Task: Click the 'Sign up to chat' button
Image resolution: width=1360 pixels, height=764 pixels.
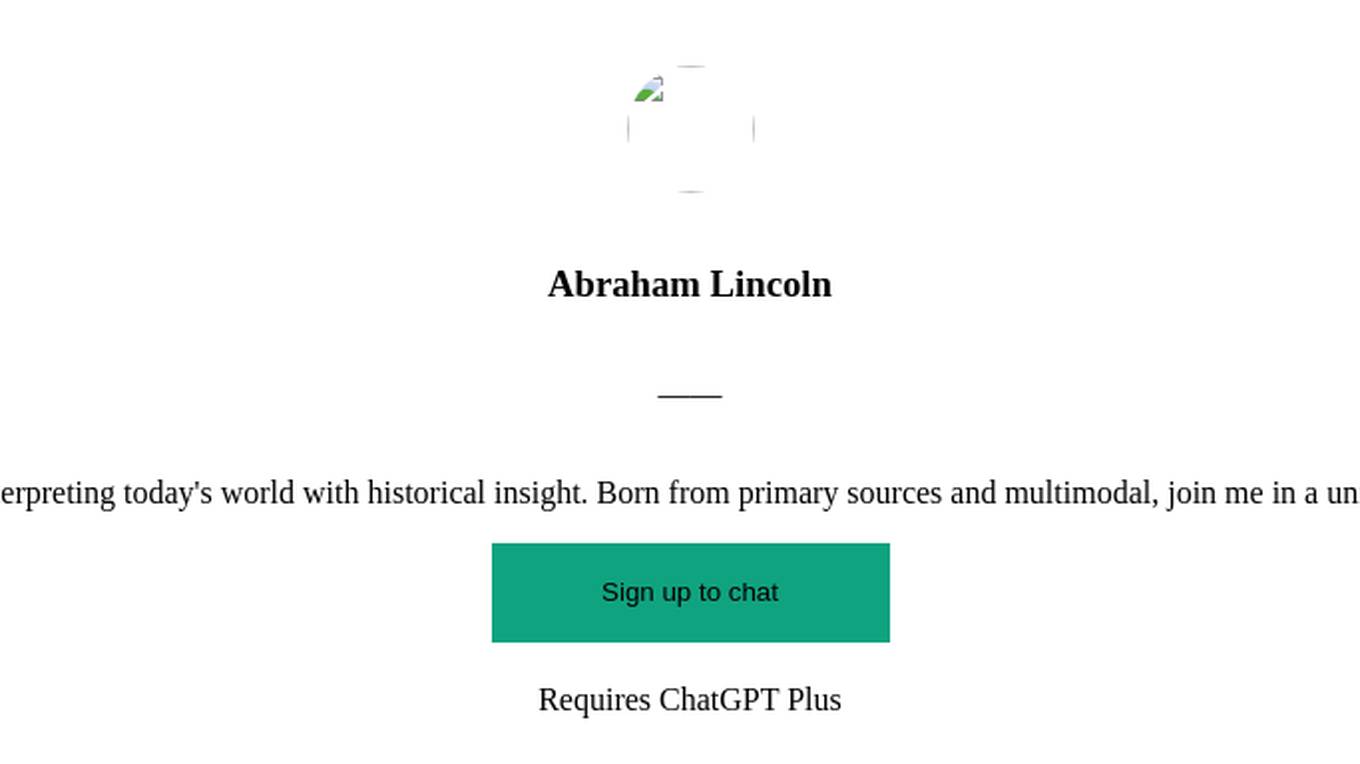Action: (690, 593)
